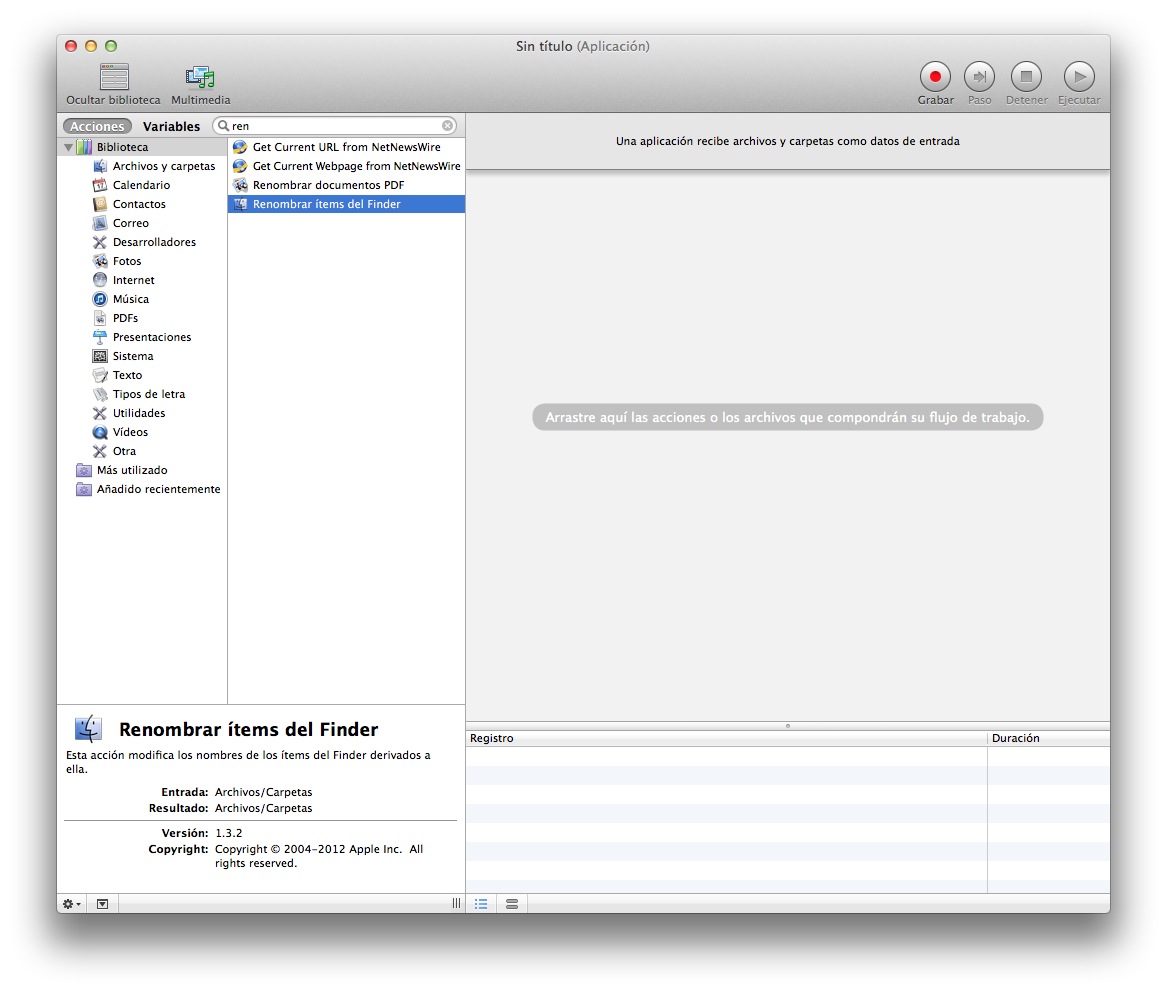Select the Calendario category icon
The image size is (1167, 992).
[100, 185]
